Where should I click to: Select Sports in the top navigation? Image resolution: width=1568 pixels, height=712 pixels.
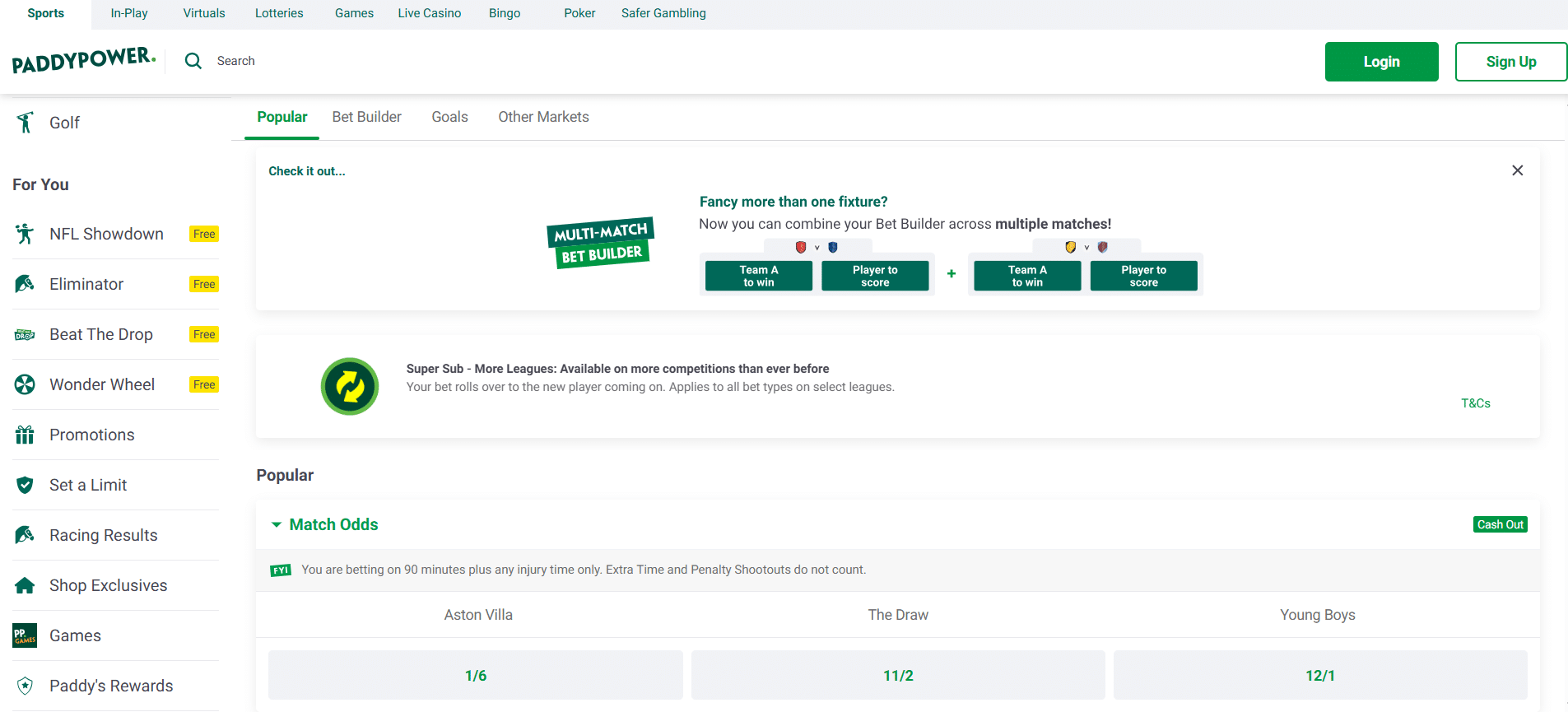click(x=45, y=13)
